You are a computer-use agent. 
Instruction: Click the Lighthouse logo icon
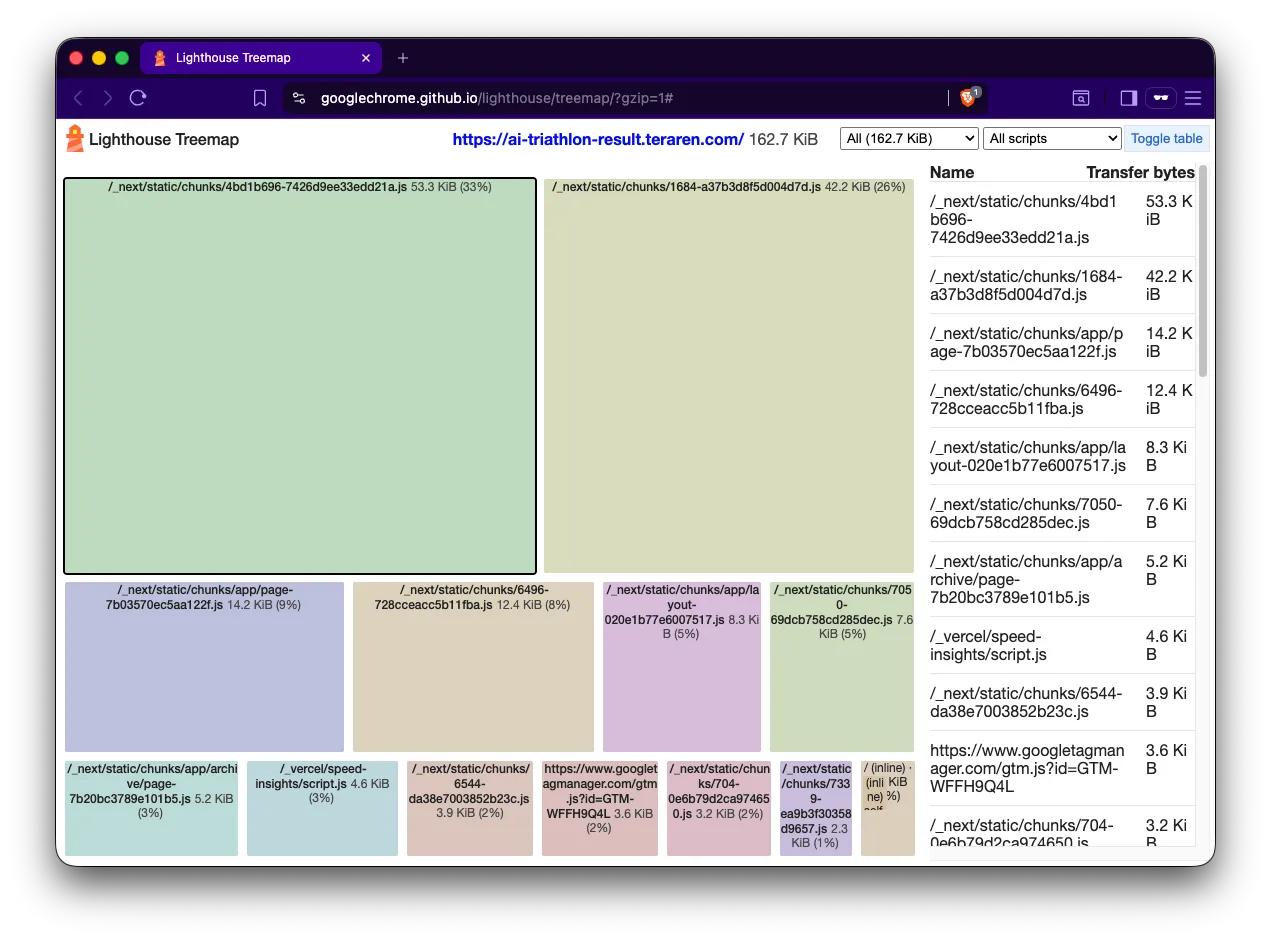[75, 139]
